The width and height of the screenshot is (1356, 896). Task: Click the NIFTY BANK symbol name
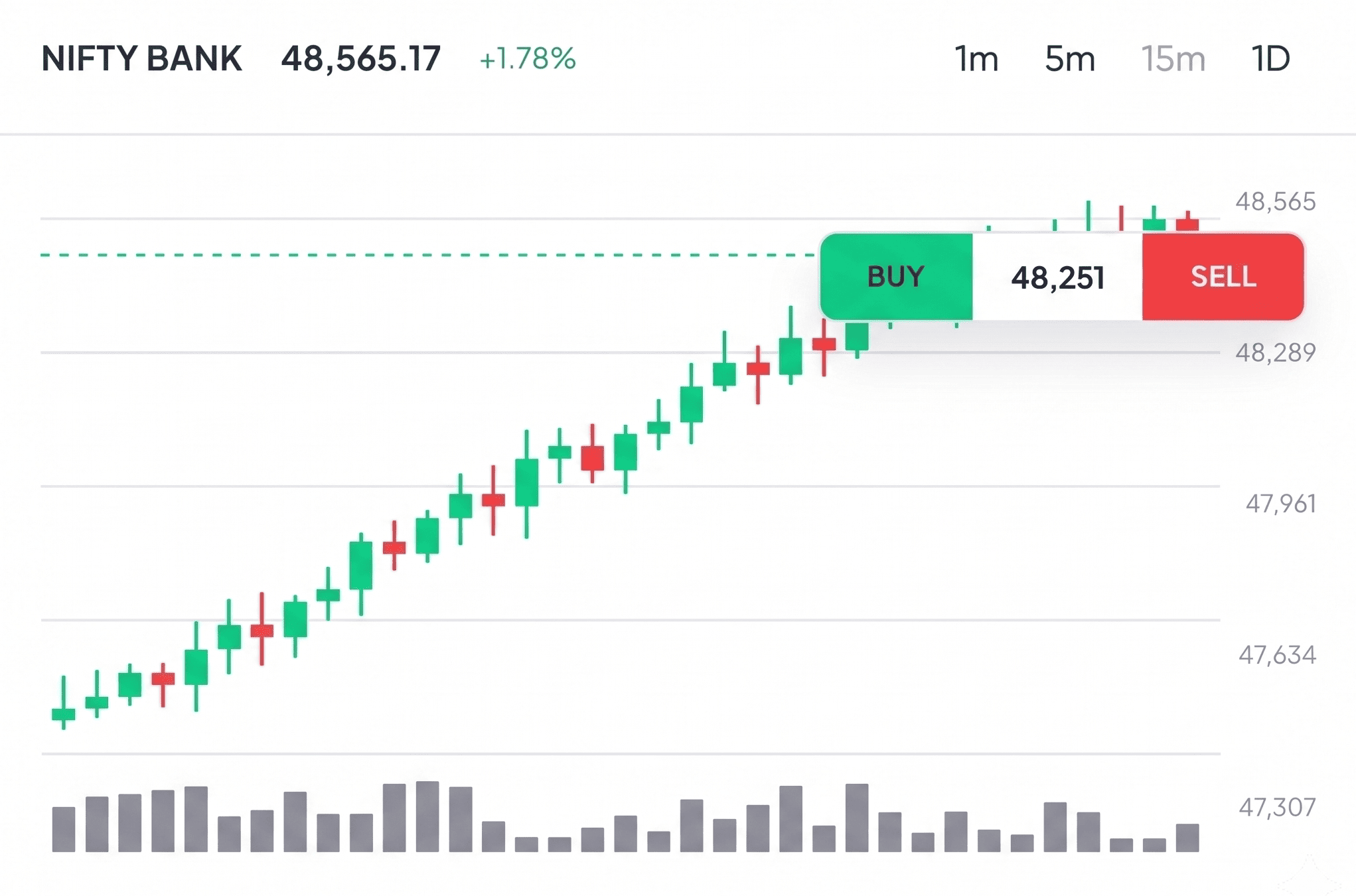click(x=141, y=58)
